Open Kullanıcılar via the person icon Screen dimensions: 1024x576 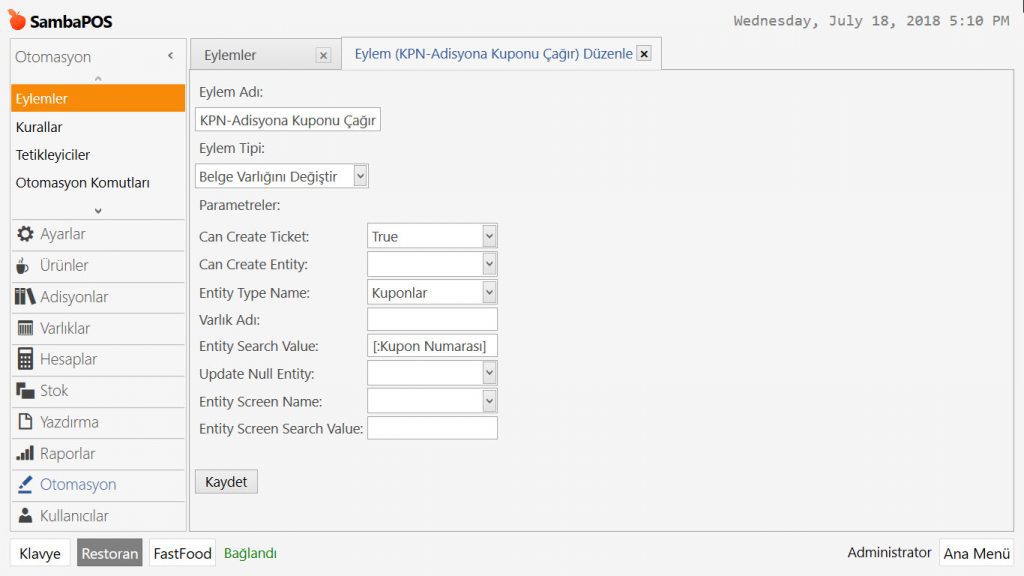(x=26, y=516)
